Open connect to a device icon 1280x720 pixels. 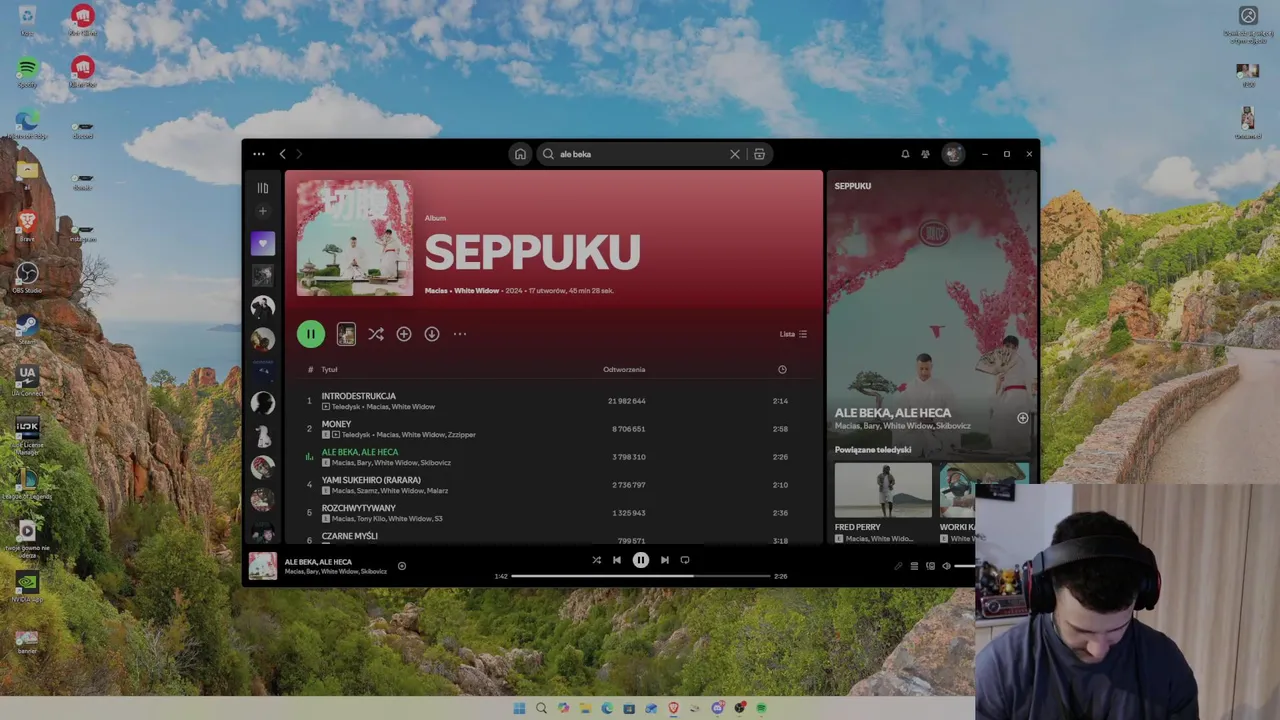tap(930, 566)
